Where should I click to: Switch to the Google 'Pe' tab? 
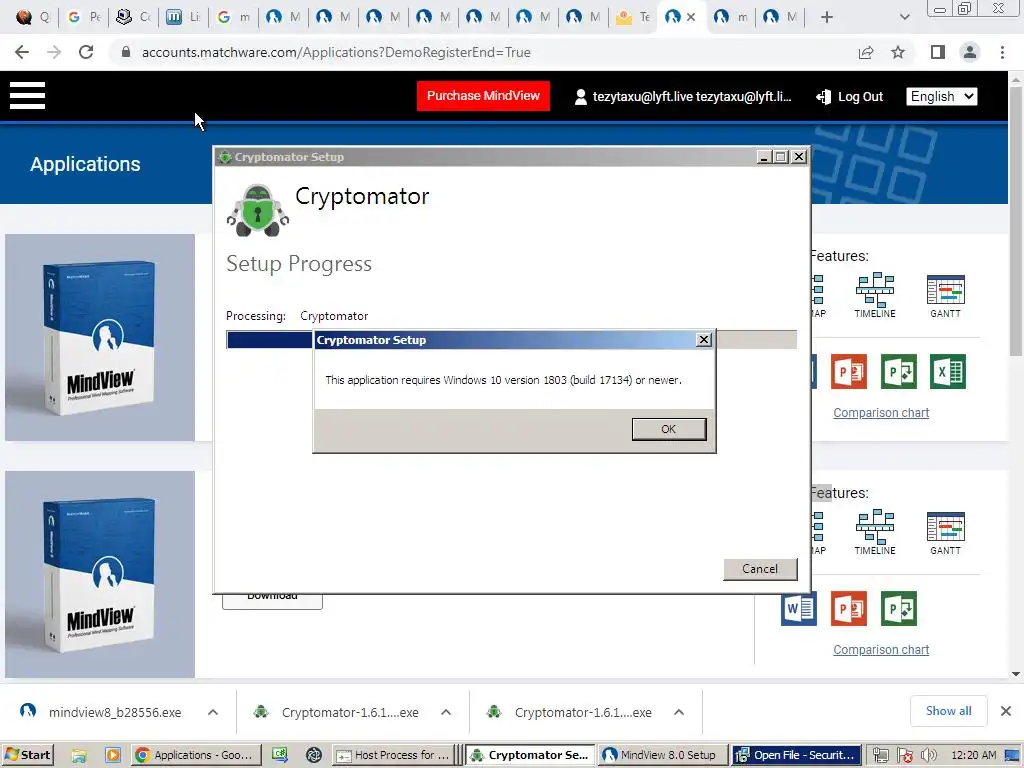(x=84, y=17)
